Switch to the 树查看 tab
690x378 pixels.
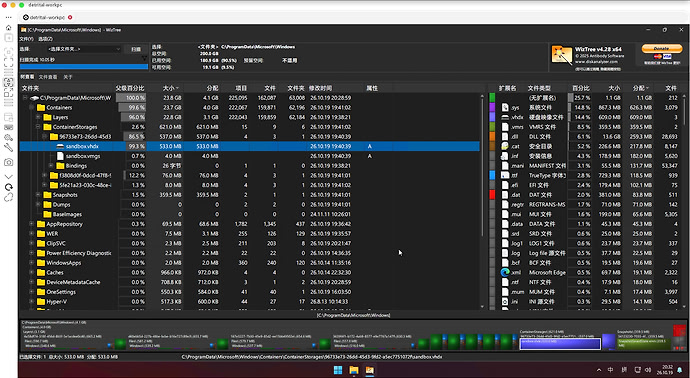click(27, 77)
